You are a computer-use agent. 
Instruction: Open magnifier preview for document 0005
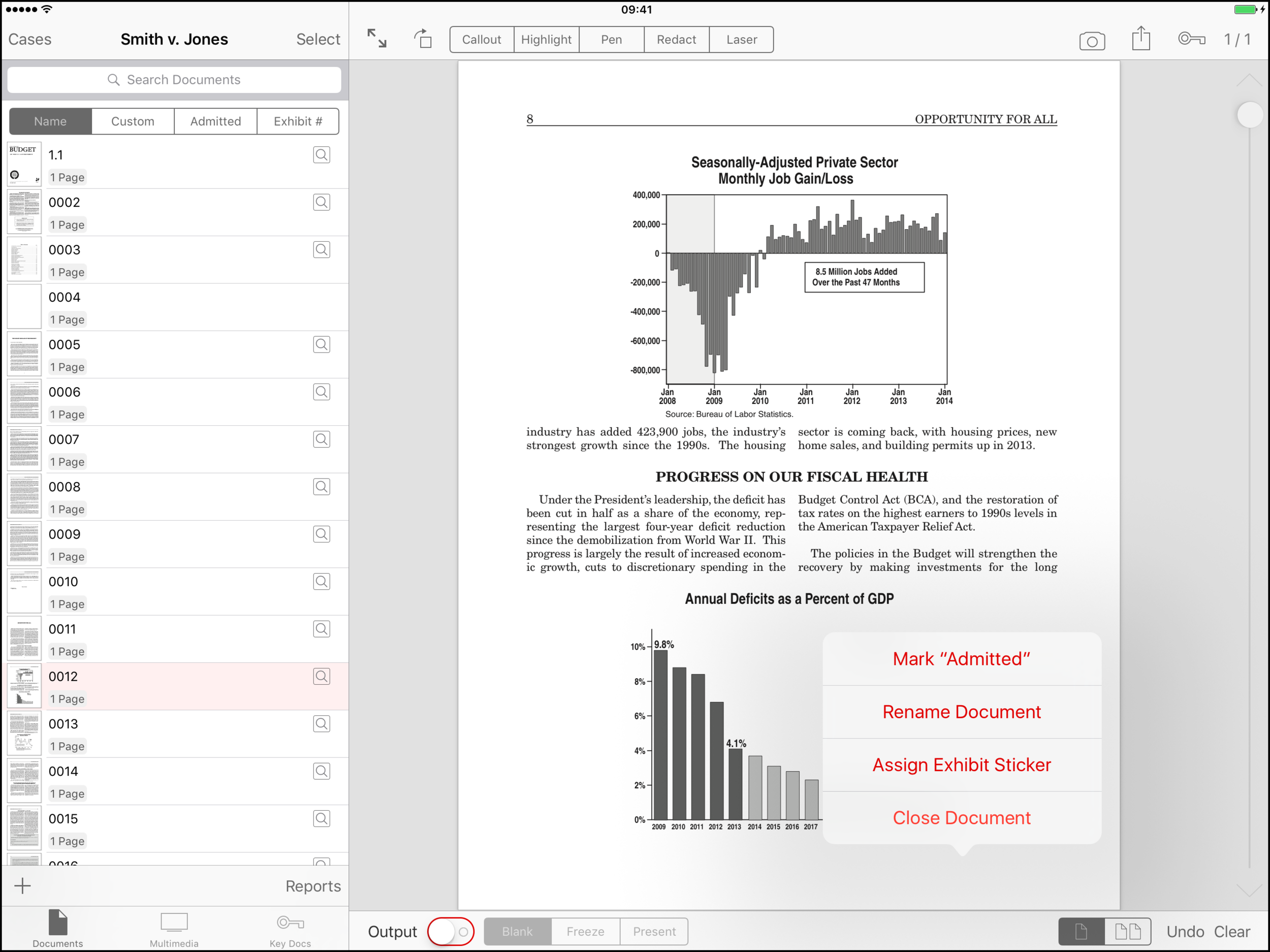click(322, 344)
